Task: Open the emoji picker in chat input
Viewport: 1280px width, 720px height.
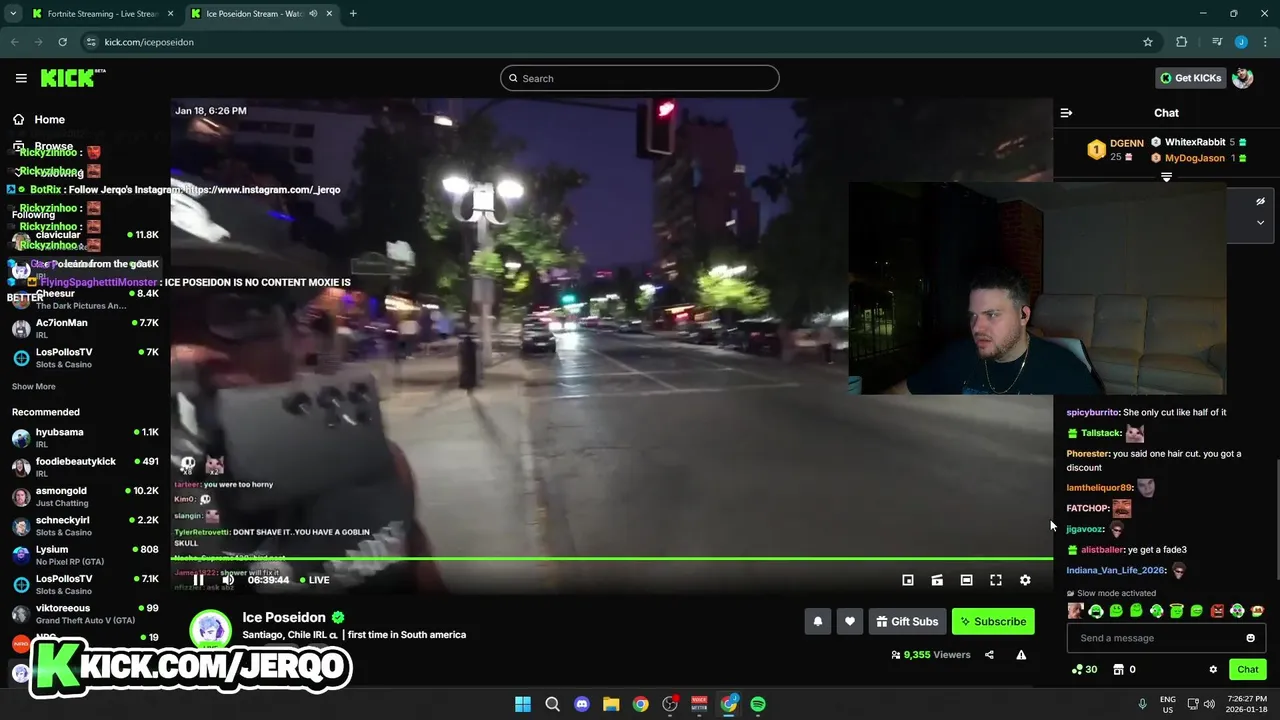Action: [1250, 638]
